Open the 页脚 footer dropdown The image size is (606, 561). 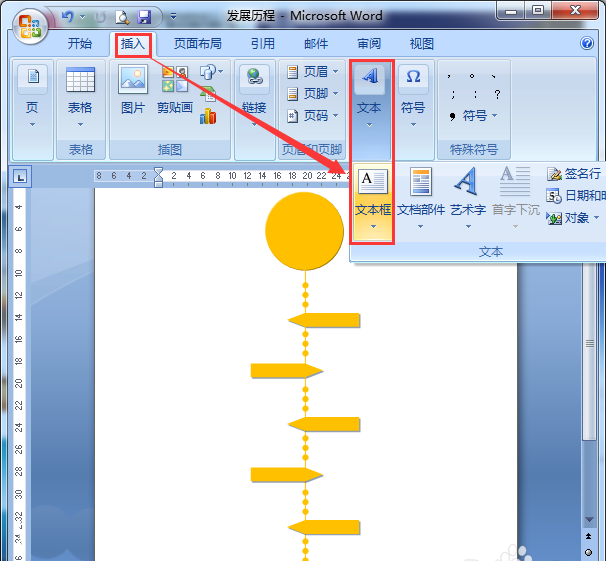pyautogui.click(x=313, y=94)
